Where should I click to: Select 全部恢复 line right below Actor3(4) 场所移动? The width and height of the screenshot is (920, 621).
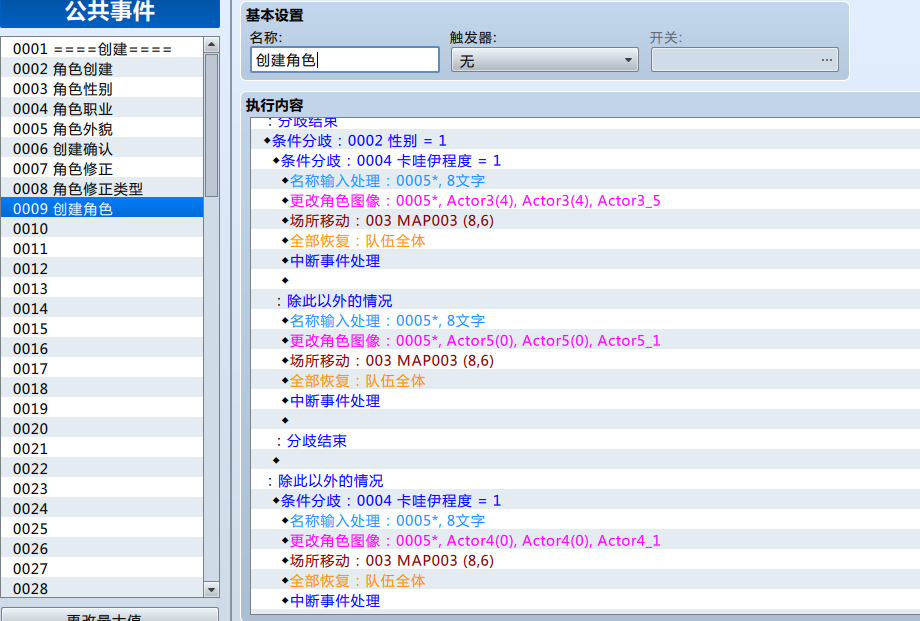tap(586, 241)
